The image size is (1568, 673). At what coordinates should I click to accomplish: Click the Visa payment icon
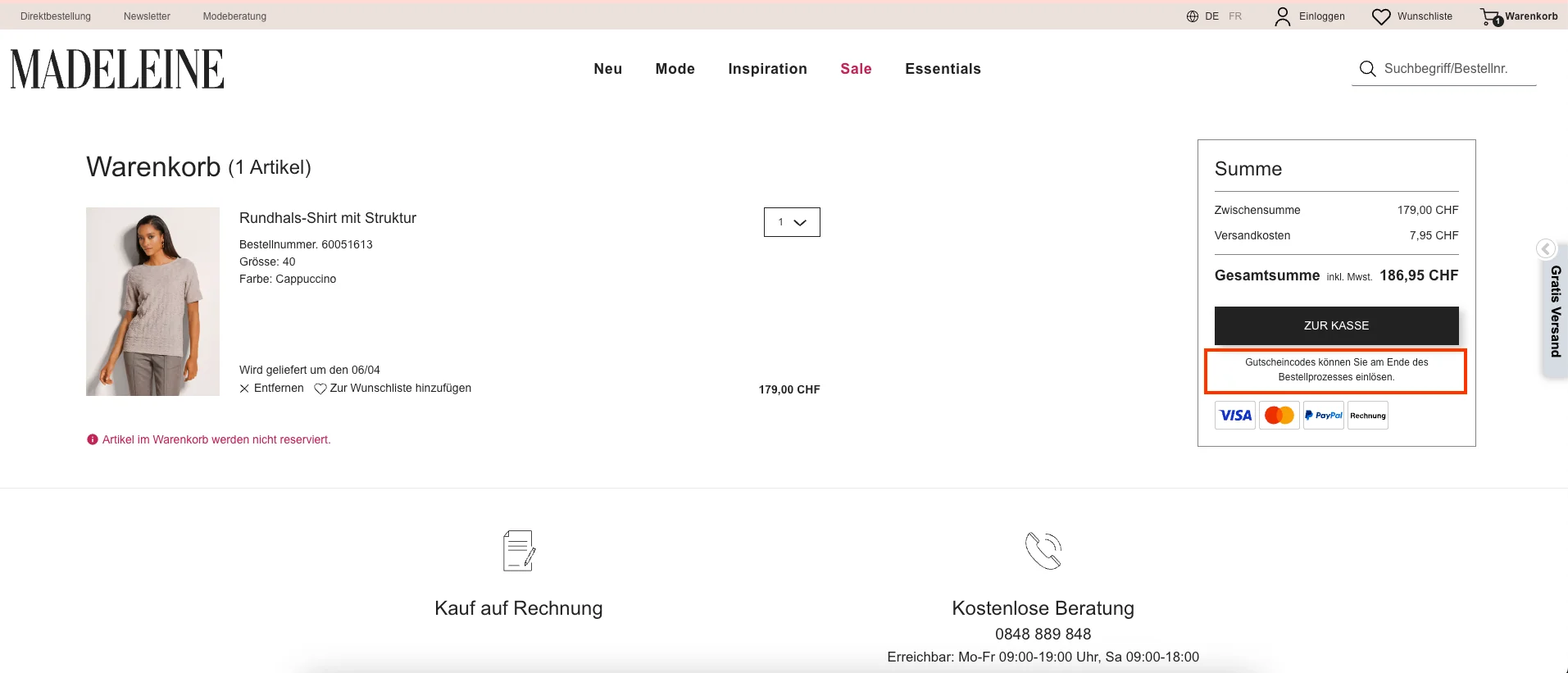pos(1235,416)
